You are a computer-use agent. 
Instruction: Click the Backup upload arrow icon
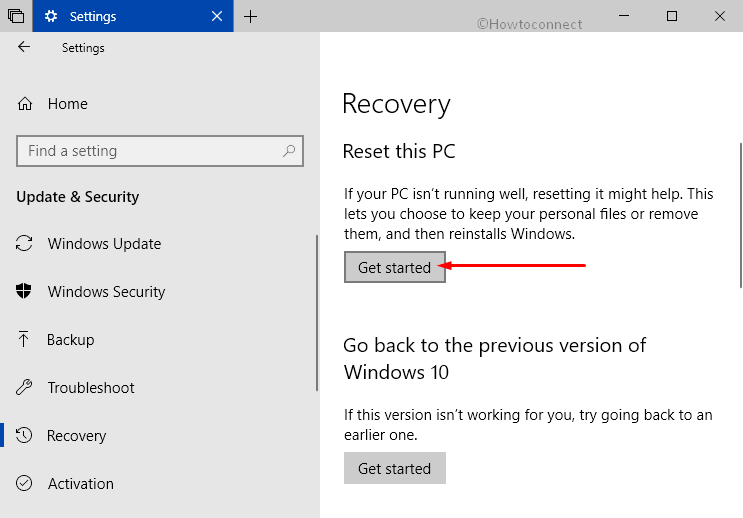pyautogui.click(x=23, y=339)
